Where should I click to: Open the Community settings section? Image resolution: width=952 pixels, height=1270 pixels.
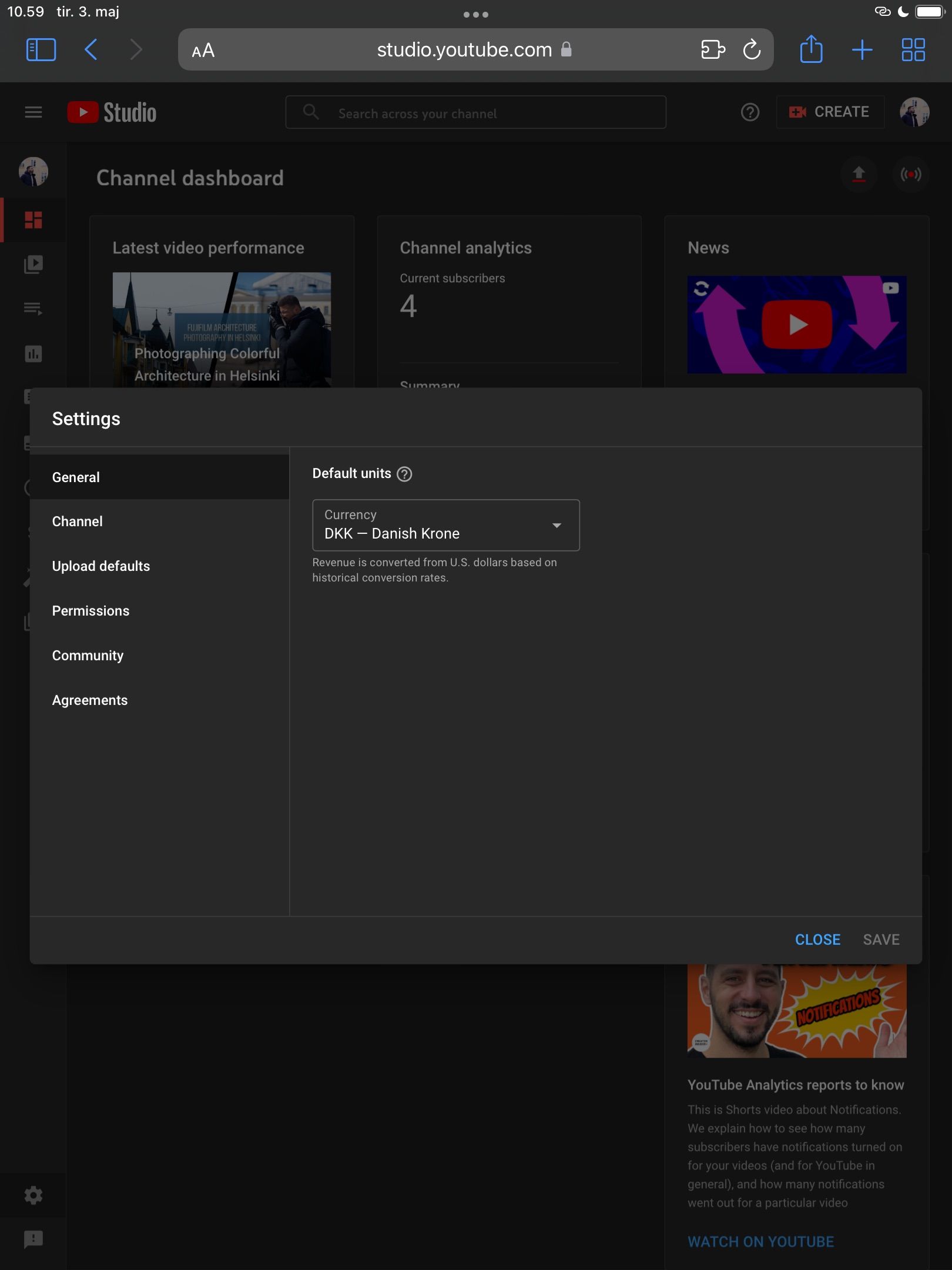[87, 655]
